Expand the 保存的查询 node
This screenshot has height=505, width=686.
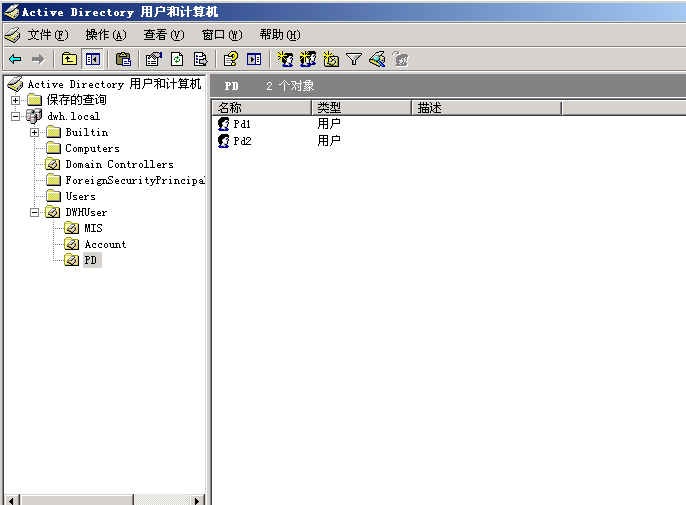pos(15,100)
